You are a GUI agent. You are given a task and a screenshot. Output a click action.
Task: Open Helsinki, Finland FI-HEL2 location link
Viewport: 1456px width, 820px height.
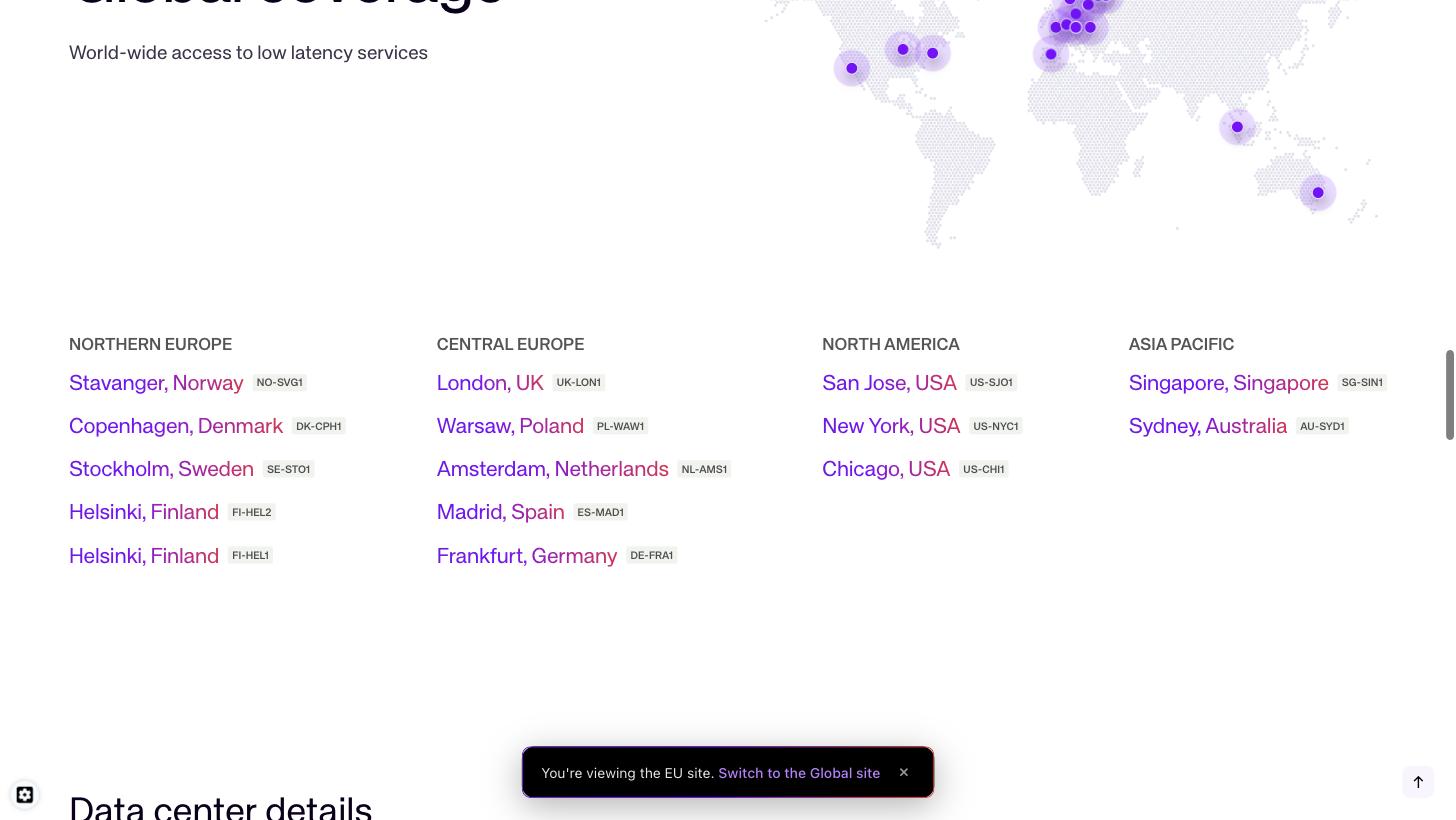[144, 512]
